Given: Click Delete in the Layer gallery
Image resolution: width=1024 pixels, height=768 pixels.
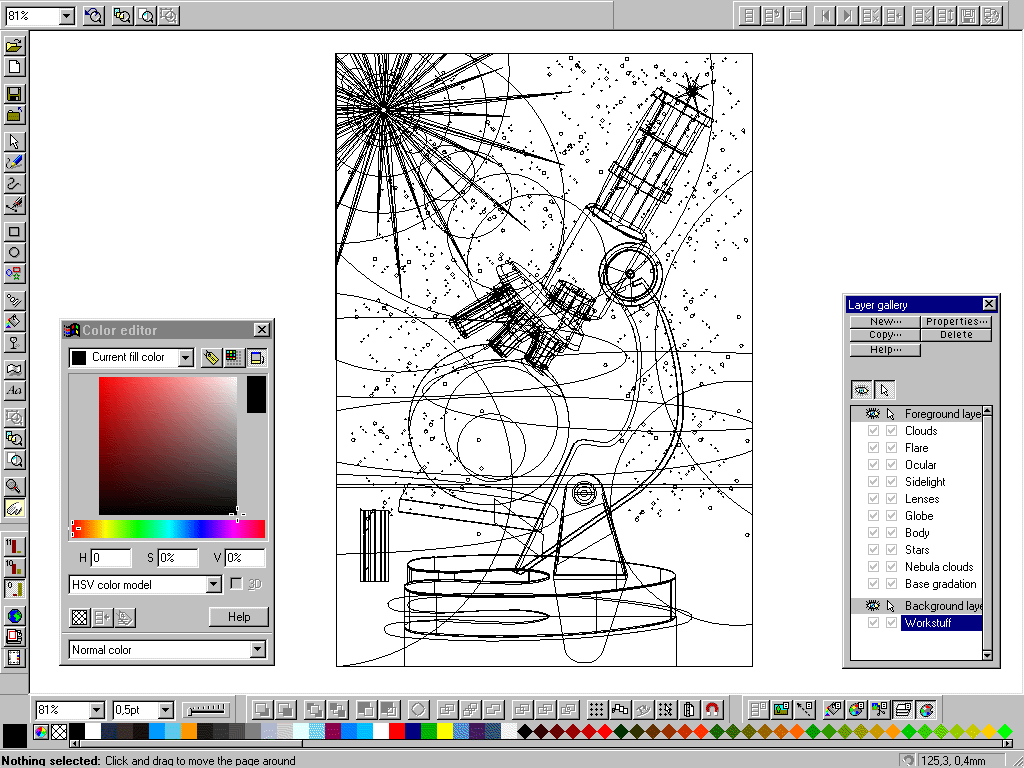Looking at the screenshot, I should pyautogui.click(x=957, y=335).
